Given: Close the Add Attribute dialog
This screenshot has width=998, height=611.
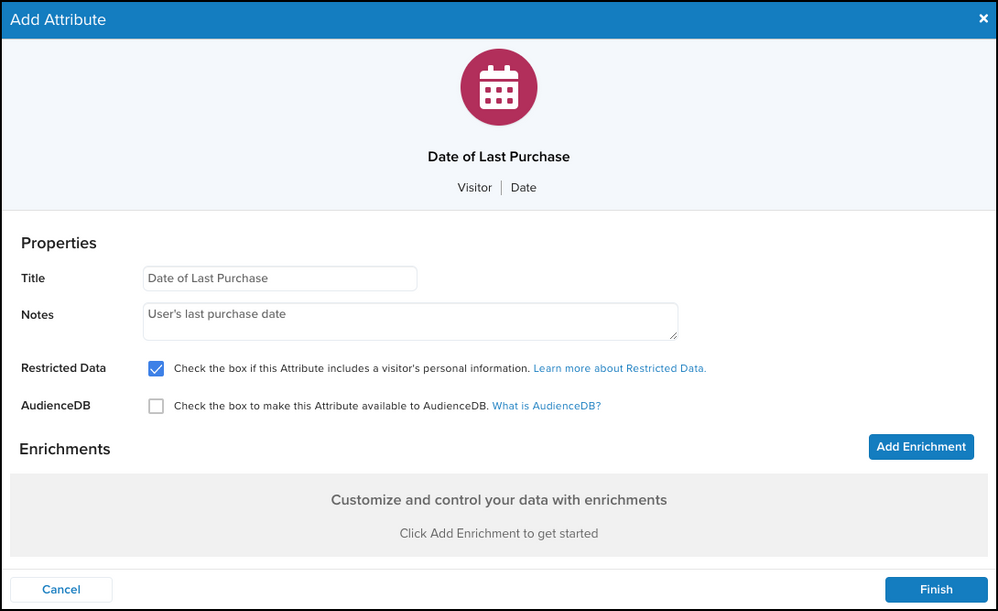Looking at the screenshot, I should tap(983, 19).
